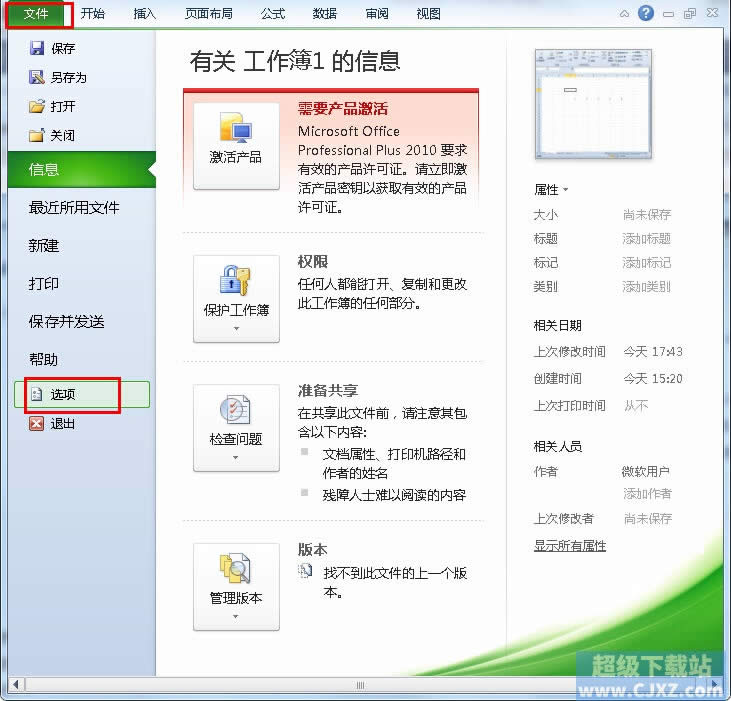The image size is (731, 701).
Task: Click the small icon beside the 版本 message
Action: point(305,570)
